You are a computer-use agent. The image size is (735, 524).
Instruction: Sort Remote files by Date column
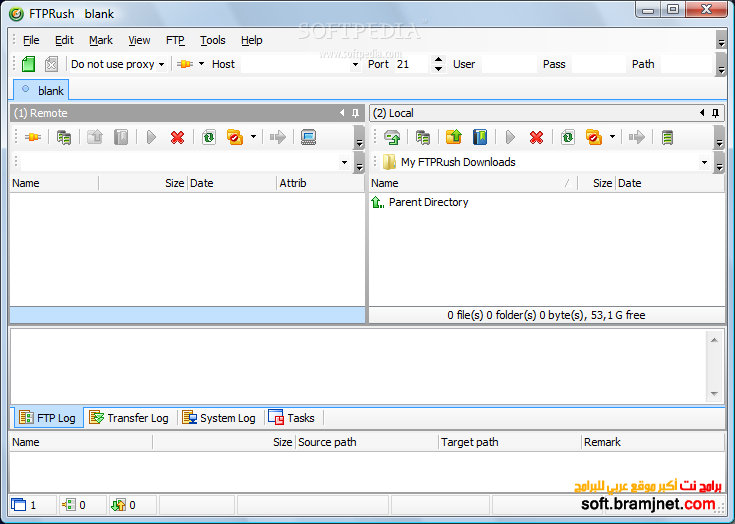(x=232, y=183)
